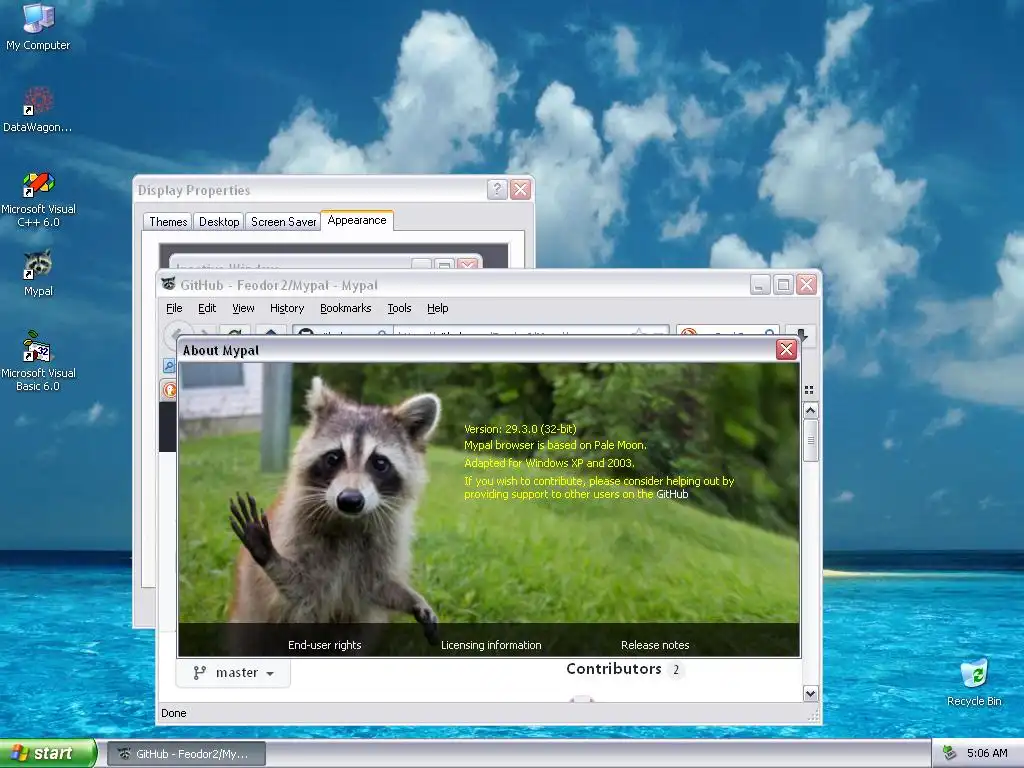Click the Mypal raccoon icon in title bar
Image resolution: width=1024 pixels, height=768 pixels.
pyautogui.click(x=168, y=285)
